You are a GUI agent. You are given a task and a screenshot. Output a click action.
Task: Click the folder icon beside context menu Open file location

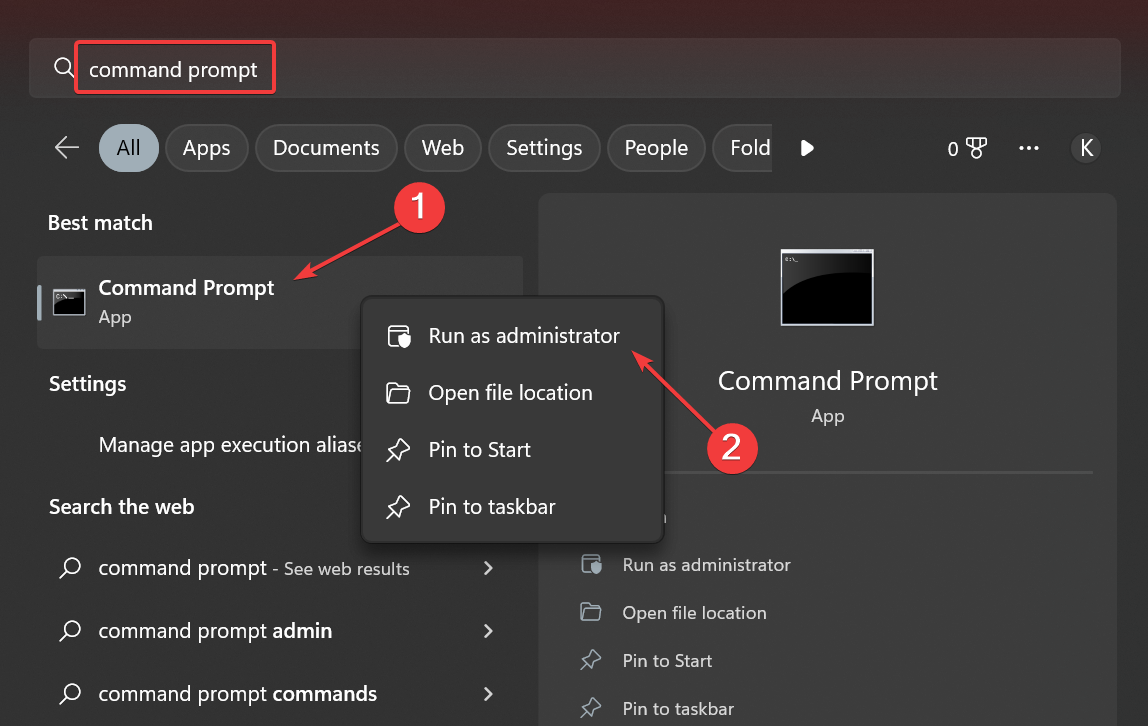[398, 393]
